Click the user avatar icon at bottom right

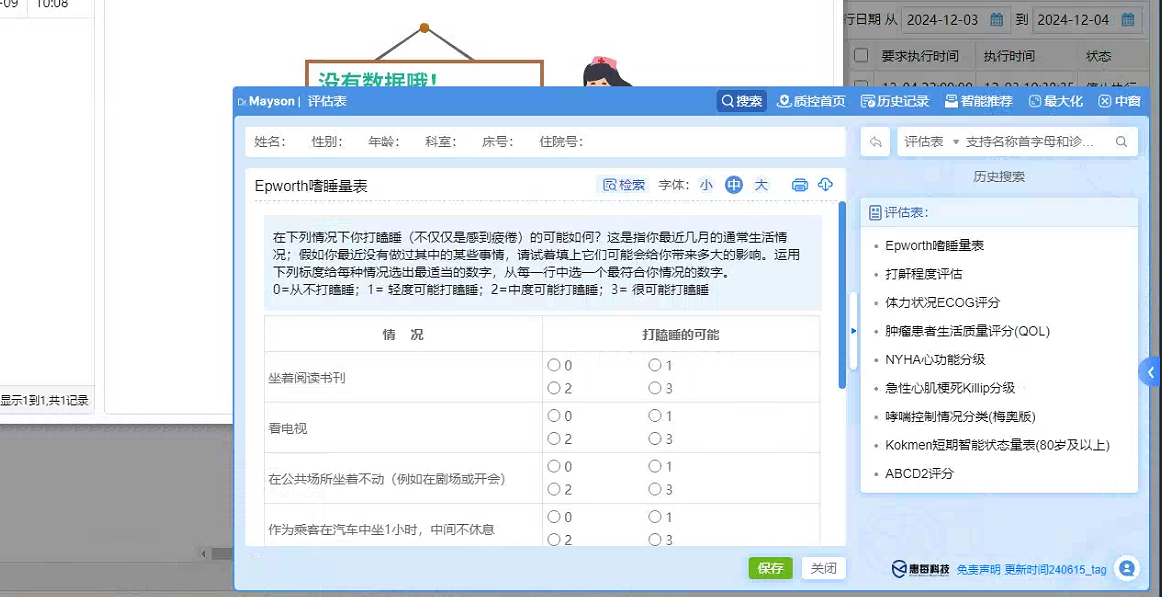pyautogui.click(x=1126, y=568)
